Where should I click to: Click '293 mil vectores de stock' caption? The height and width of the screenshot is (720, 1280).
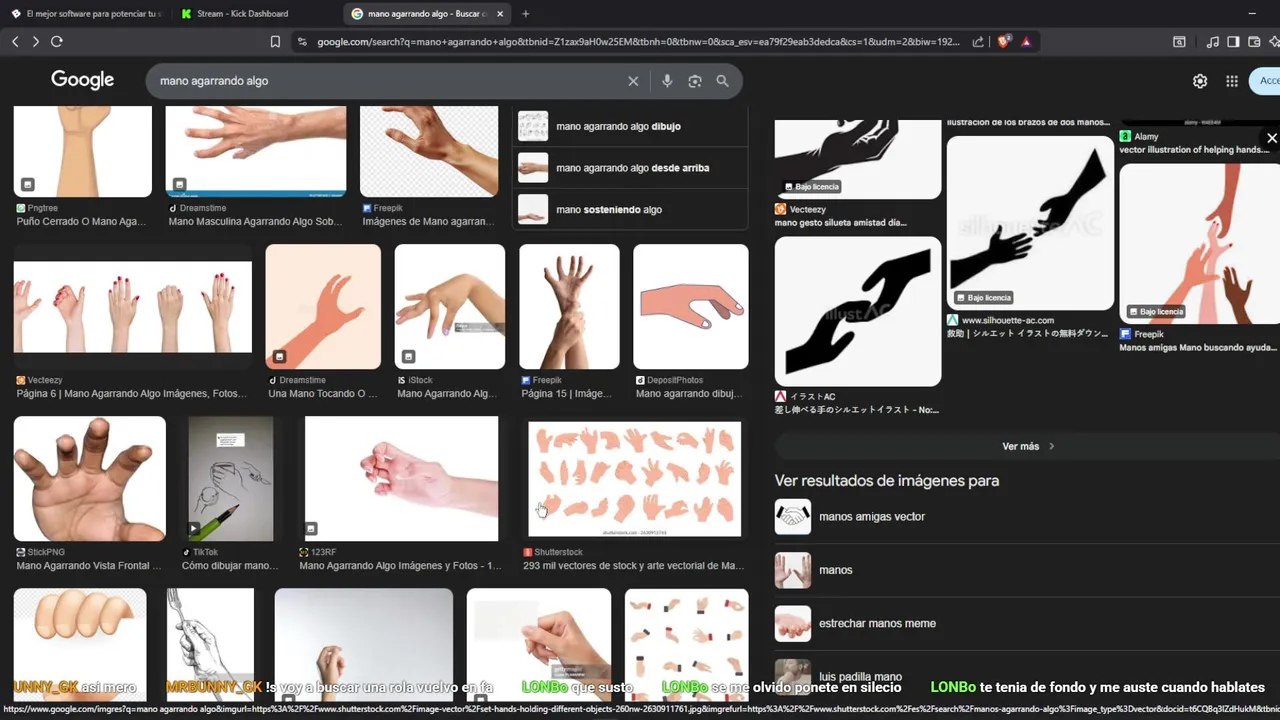coord(634,566)
